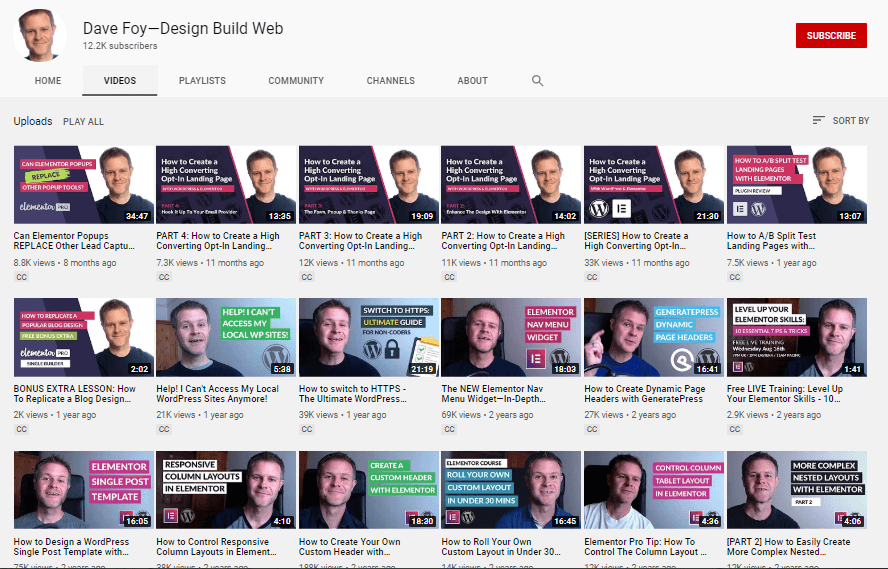Open the channel search magnifier icon

tap(537, 80)
